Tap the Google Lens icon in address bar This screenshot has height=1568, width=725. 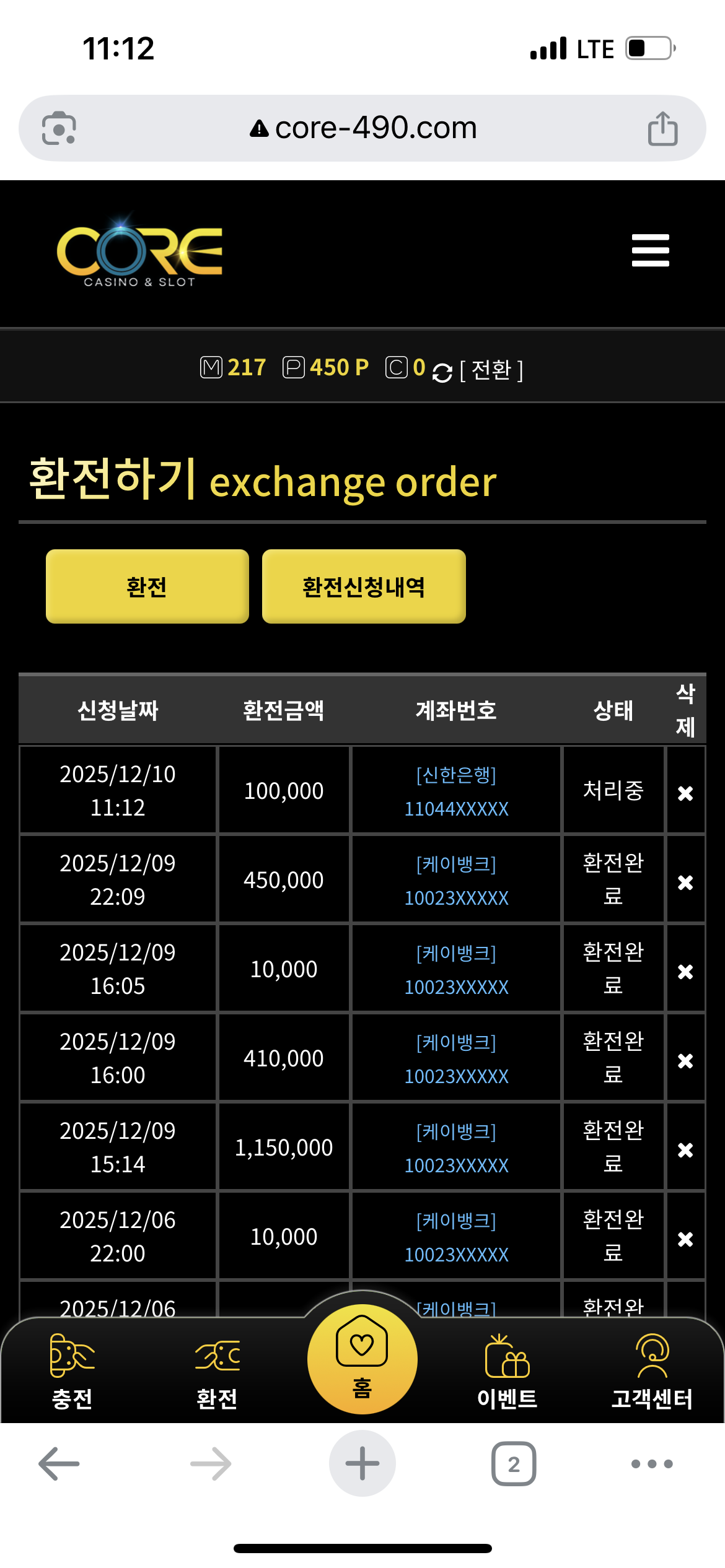coord(59,129)
